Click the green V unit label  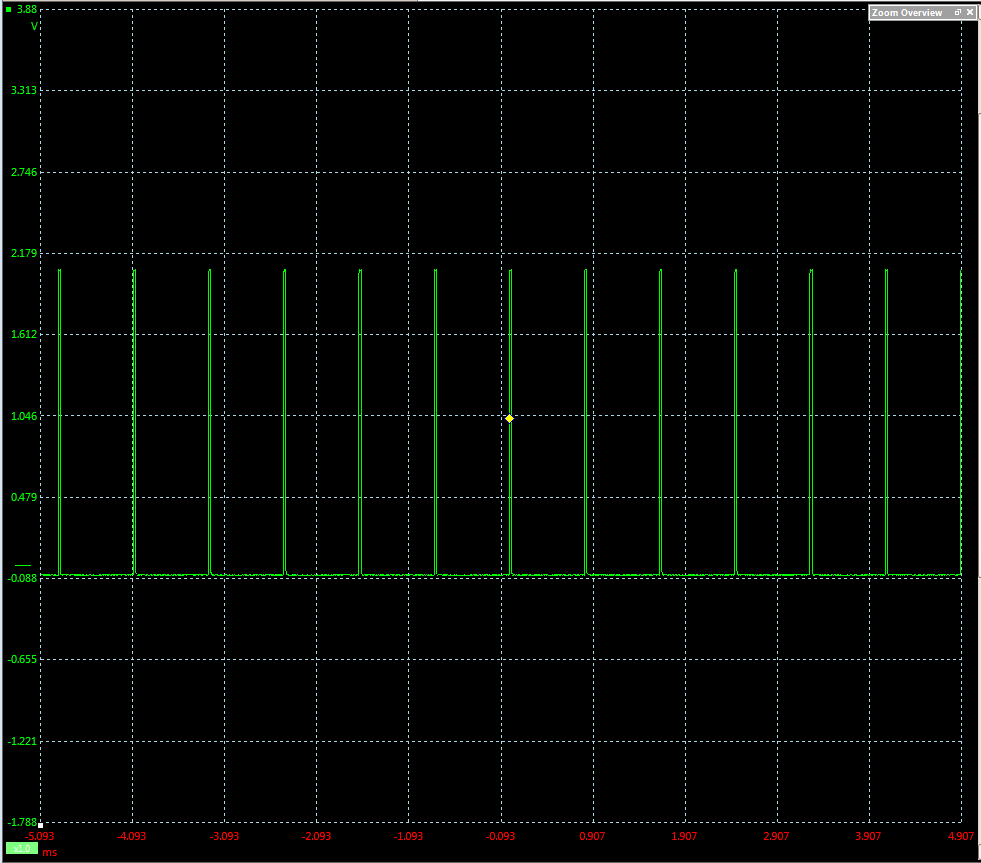click(34, 26)
